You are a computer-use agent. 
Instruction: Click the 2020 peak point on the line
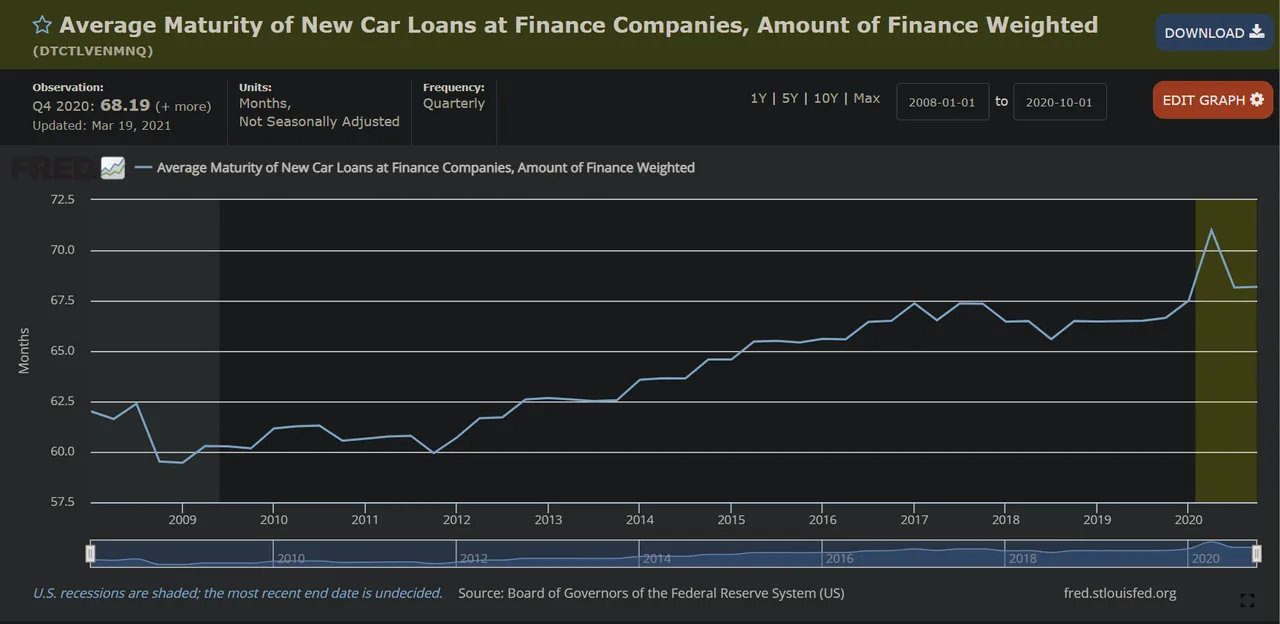pos(1212,230)
